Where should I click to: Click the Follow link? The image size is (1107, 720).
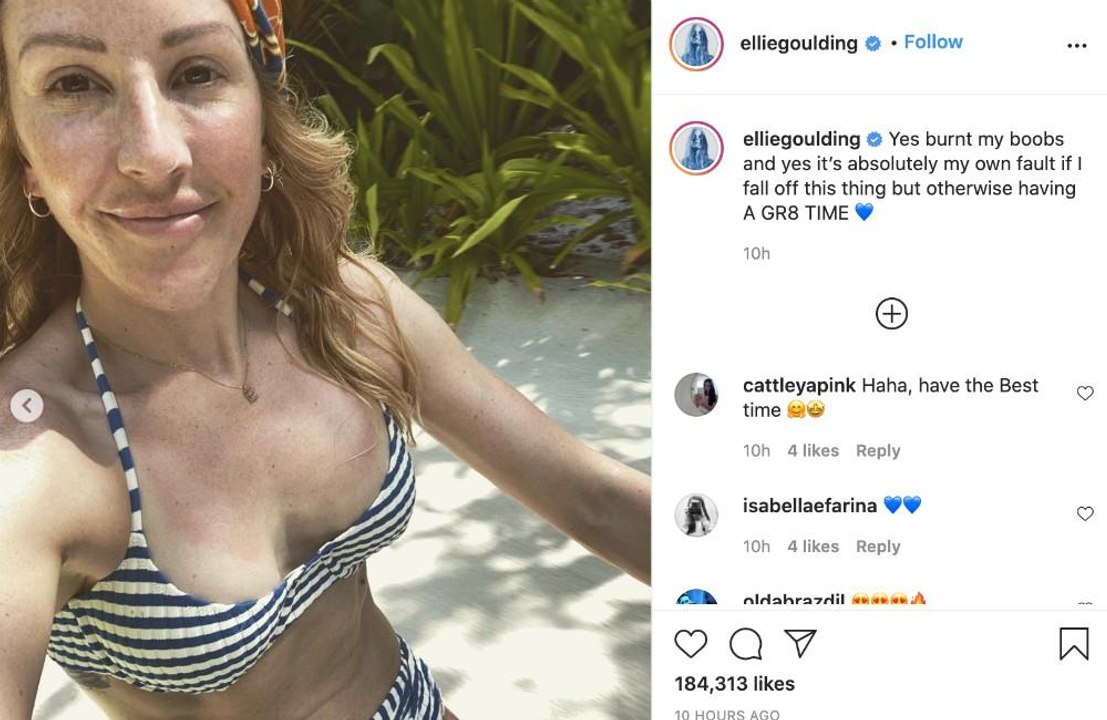pyautogui.click(x=933, y=42)
